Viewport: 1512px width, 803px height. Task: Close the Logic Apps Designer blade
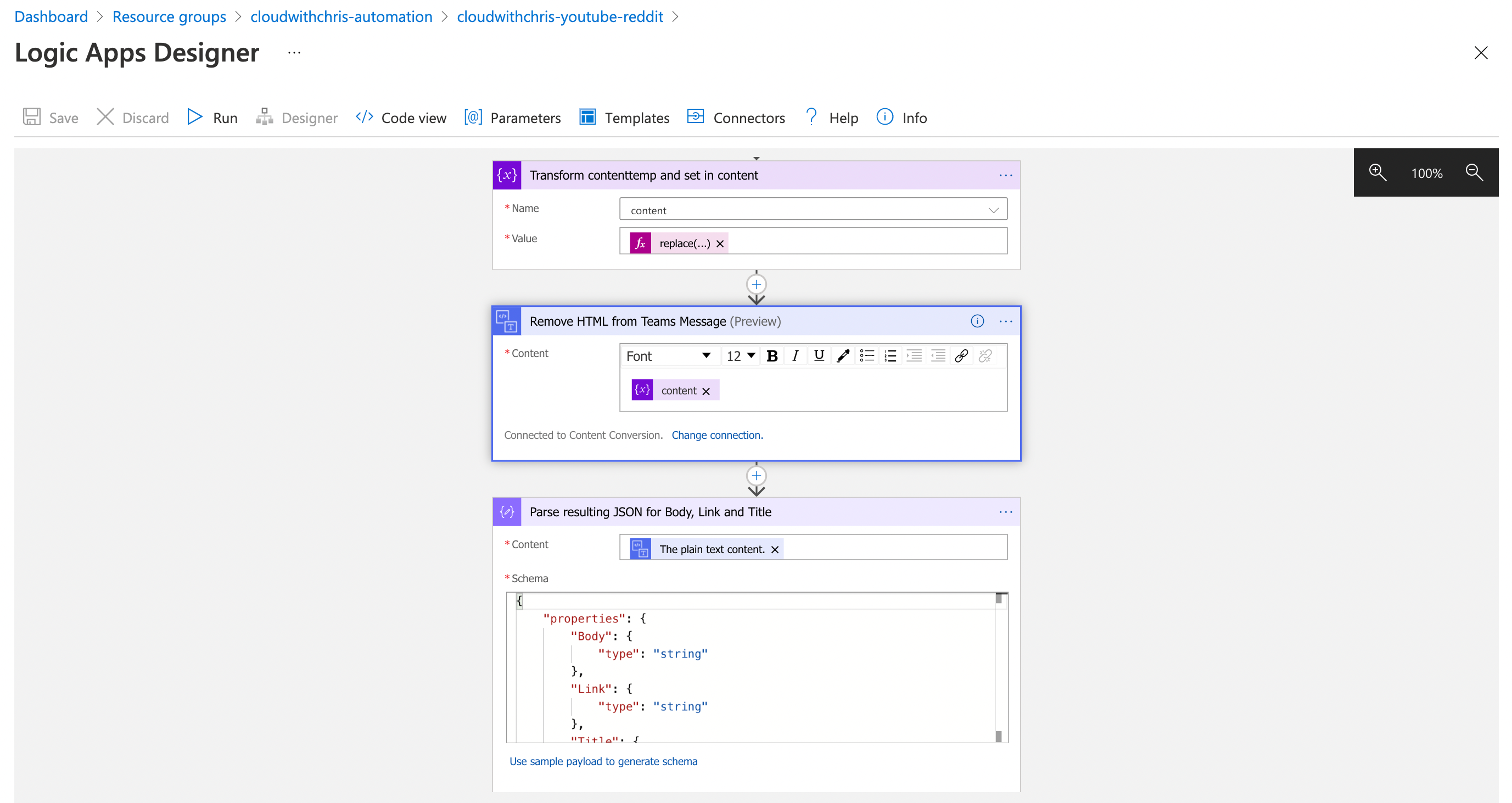click(x=1481, y=53)
